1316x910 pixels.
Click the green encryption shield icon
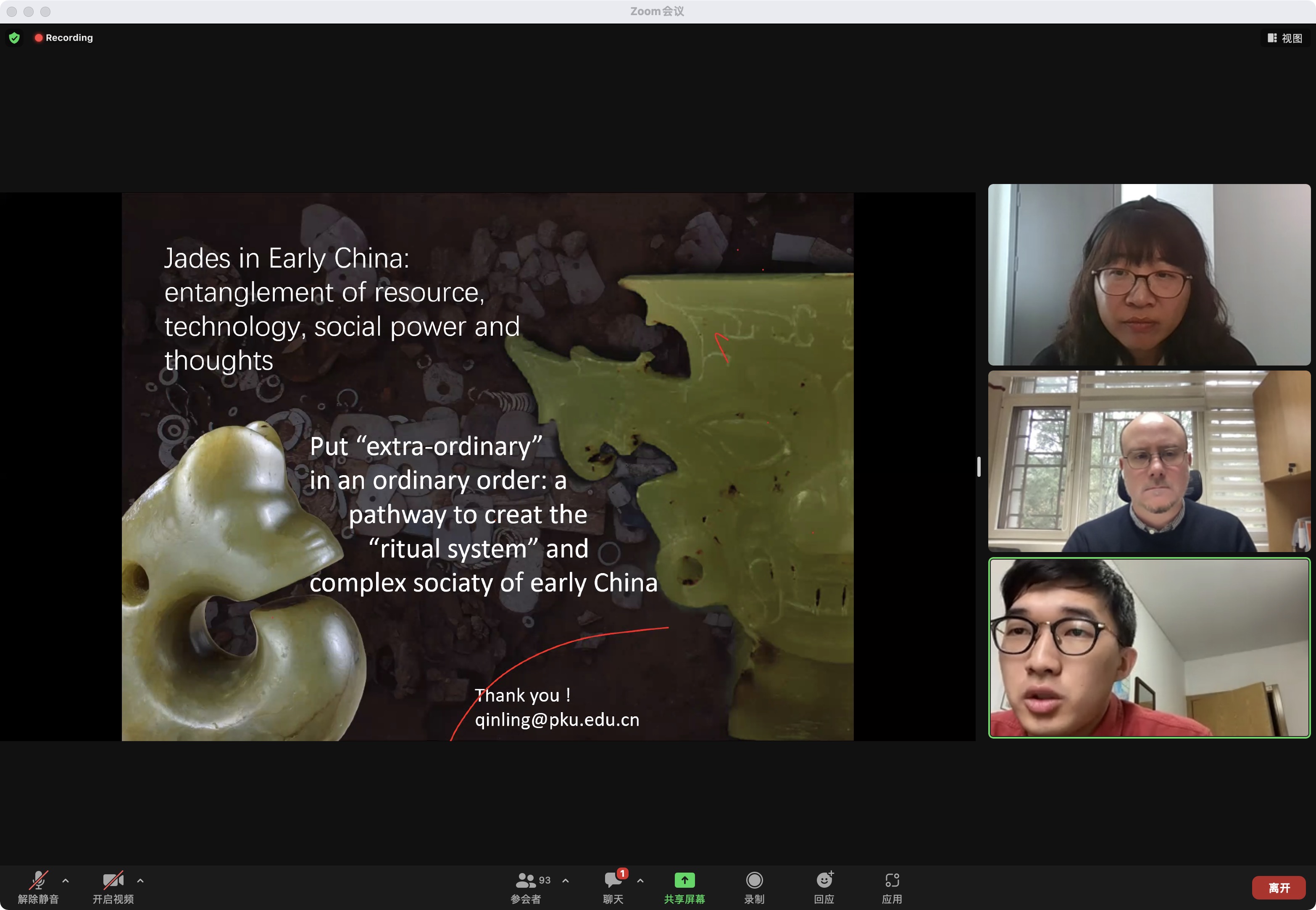click(15, 38)
